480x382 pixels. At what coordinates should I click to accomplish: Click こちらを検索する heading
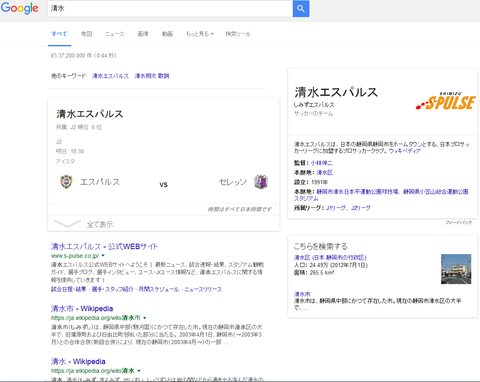click(x=321, y=246)
